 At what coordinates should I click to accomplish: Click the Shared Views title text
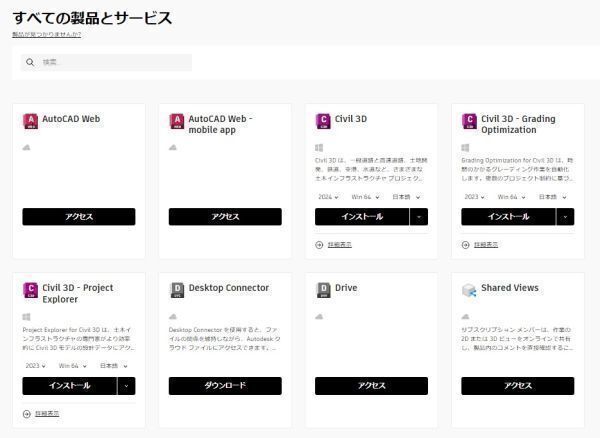[x=510, y=288]
